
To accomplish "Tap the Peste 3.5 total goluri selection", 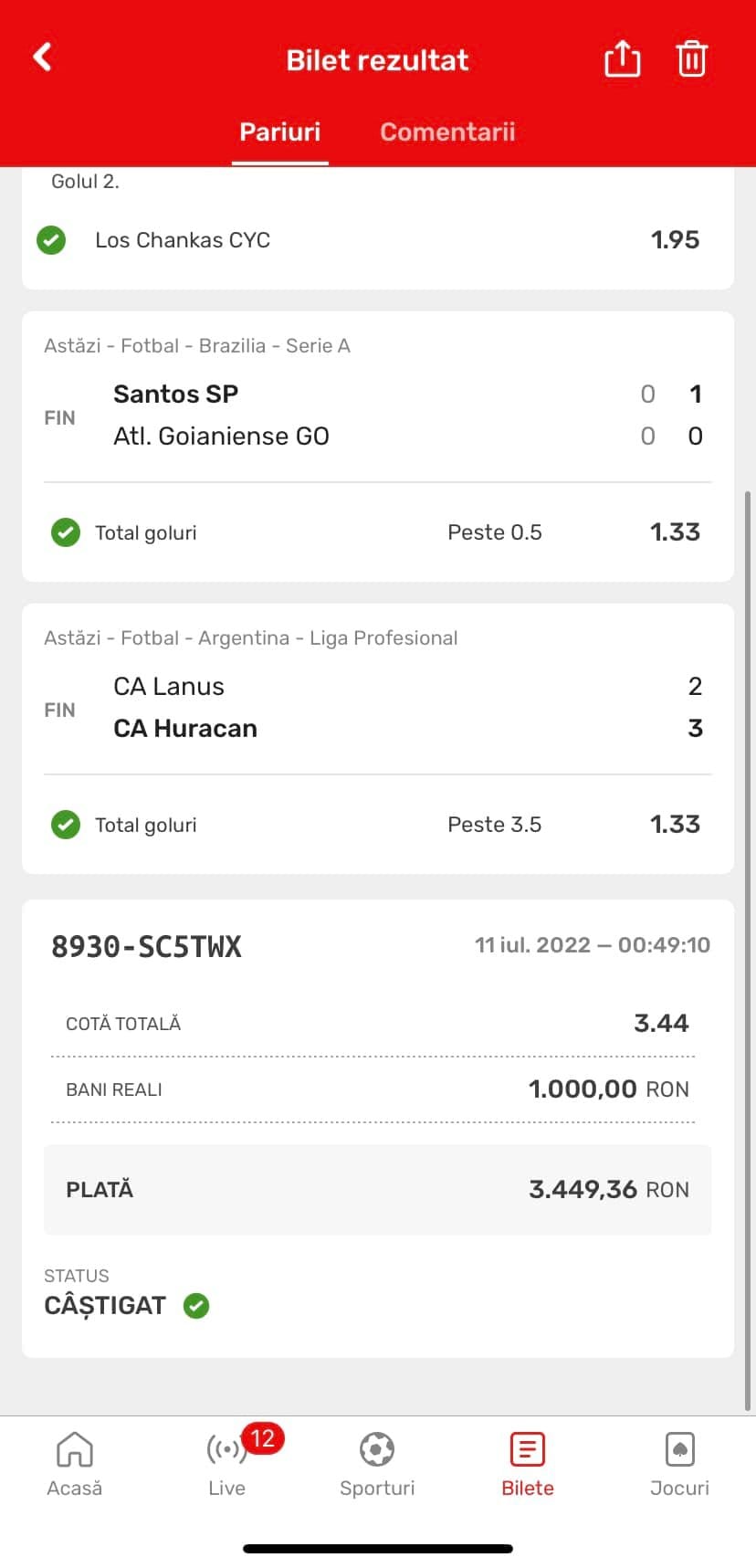I will click(x=494, y=825).
